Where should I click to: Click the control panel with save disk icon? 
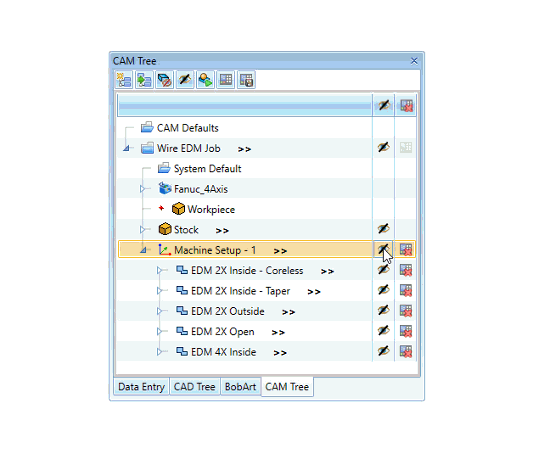(x=246, y=80)
